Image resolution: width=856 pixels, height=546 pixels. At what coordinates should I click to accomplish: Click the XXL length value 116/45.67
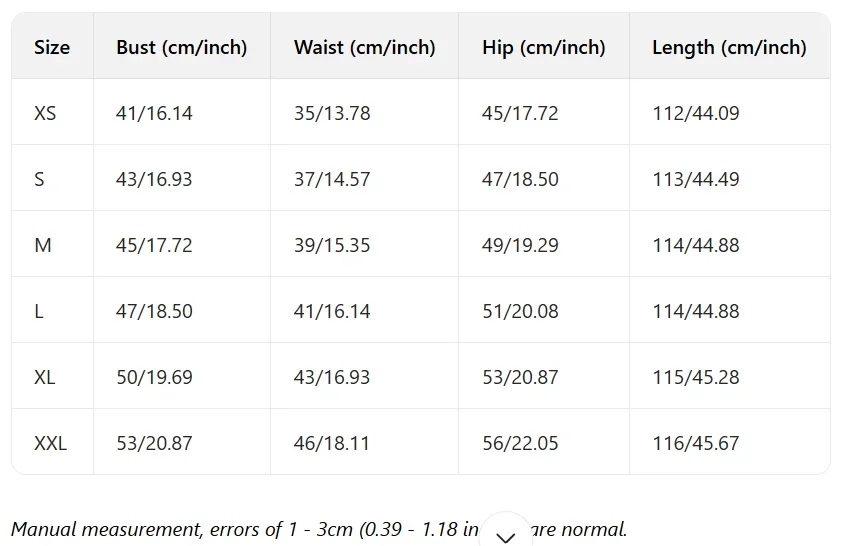tap(696, 443)
